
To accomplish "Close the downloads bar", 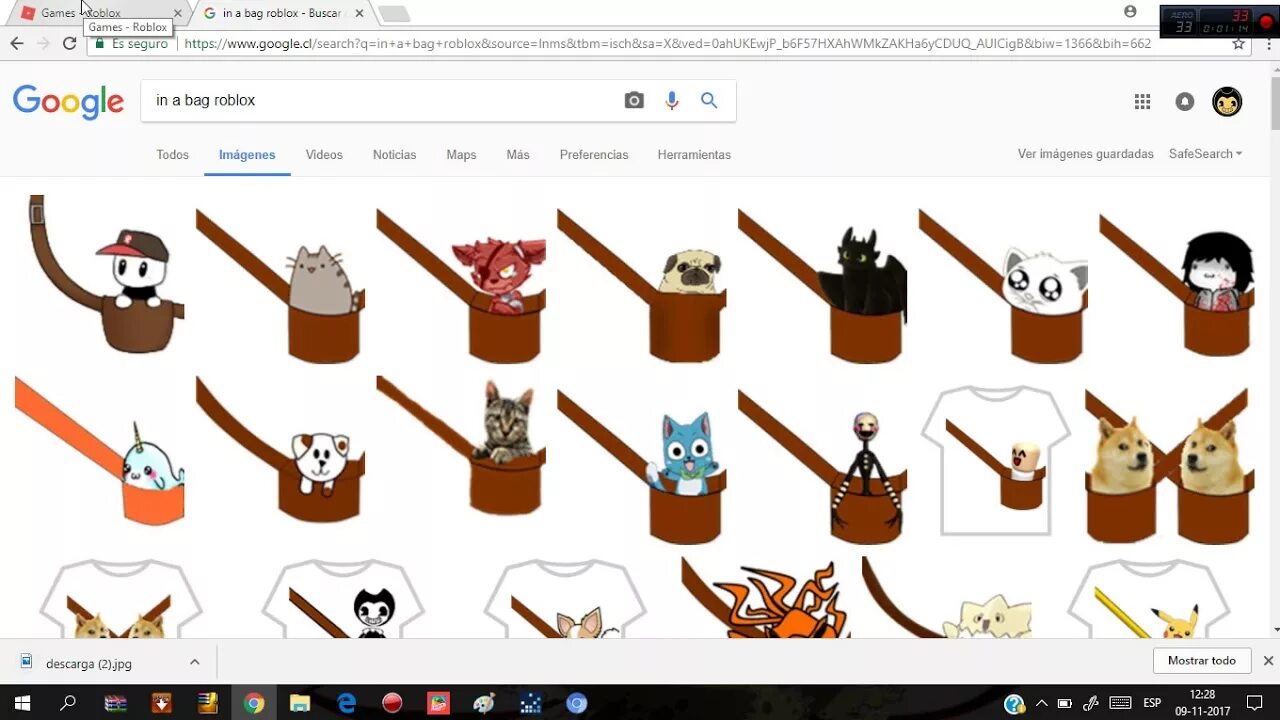I will pyautogui.click(x=1268, y=661).
